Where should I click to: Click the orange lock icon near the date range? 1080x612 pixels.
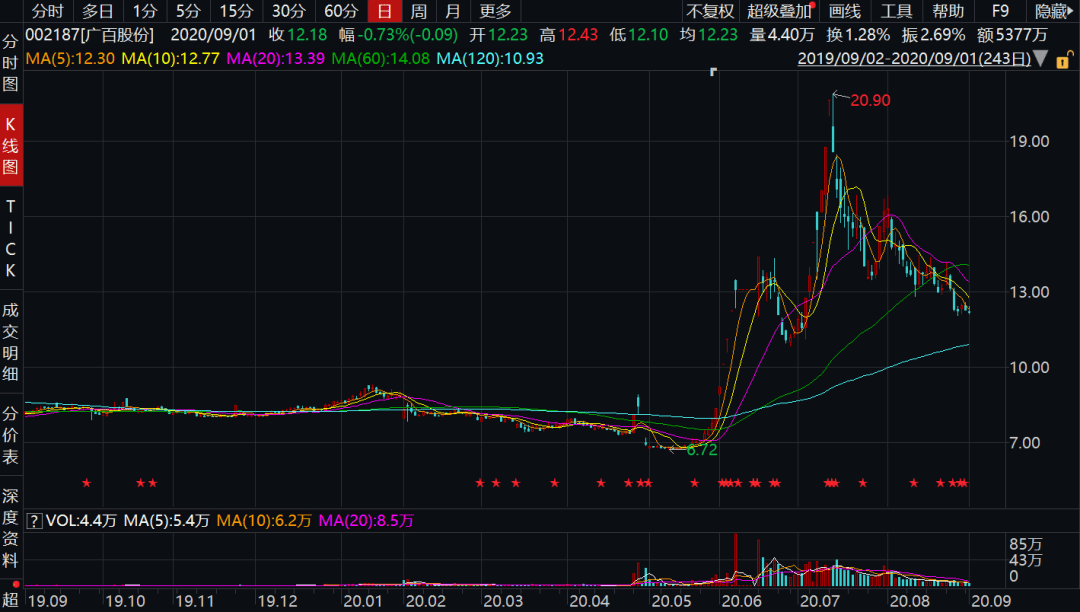tap(1066, 61)
